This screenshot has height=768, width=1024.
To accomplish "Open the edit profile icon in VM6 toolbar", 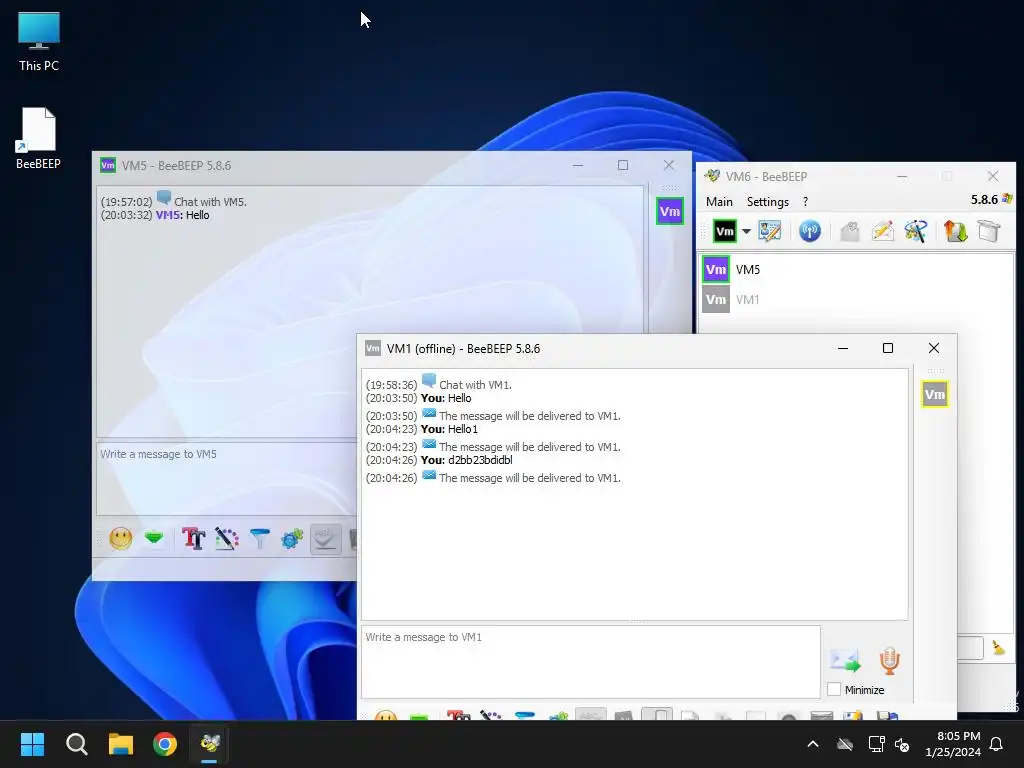I will click(x=769, y=231).
